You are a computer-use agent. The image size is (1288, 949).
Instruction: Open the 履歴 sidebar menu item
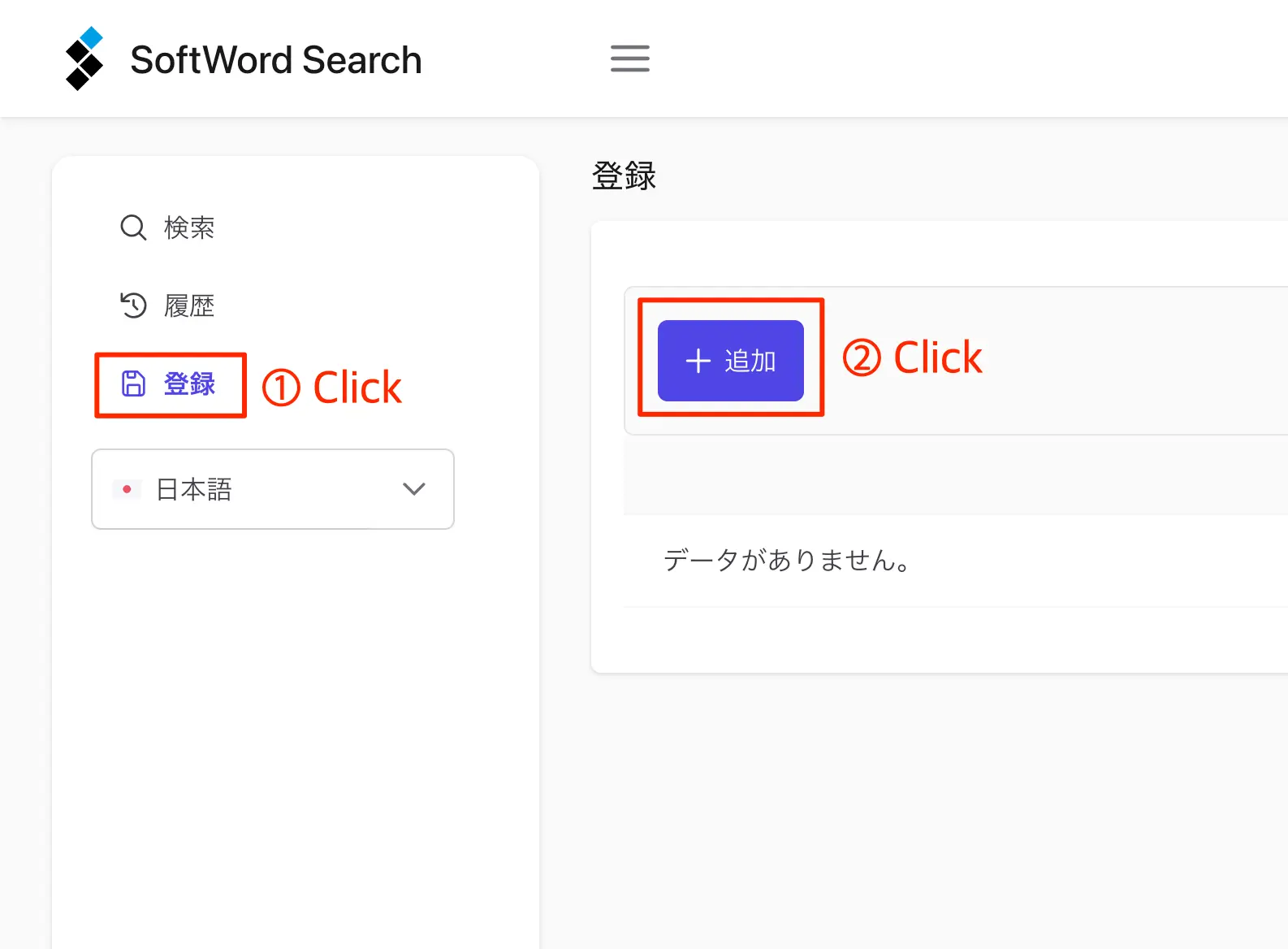coord(189,305)
